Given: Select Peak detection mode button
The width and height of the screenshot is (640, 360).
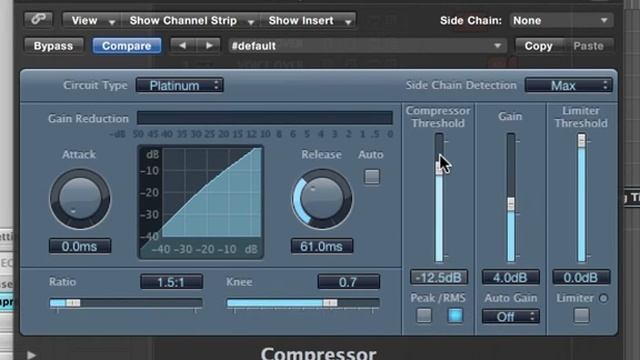Looking at the screenshot, I should [424, 316].
